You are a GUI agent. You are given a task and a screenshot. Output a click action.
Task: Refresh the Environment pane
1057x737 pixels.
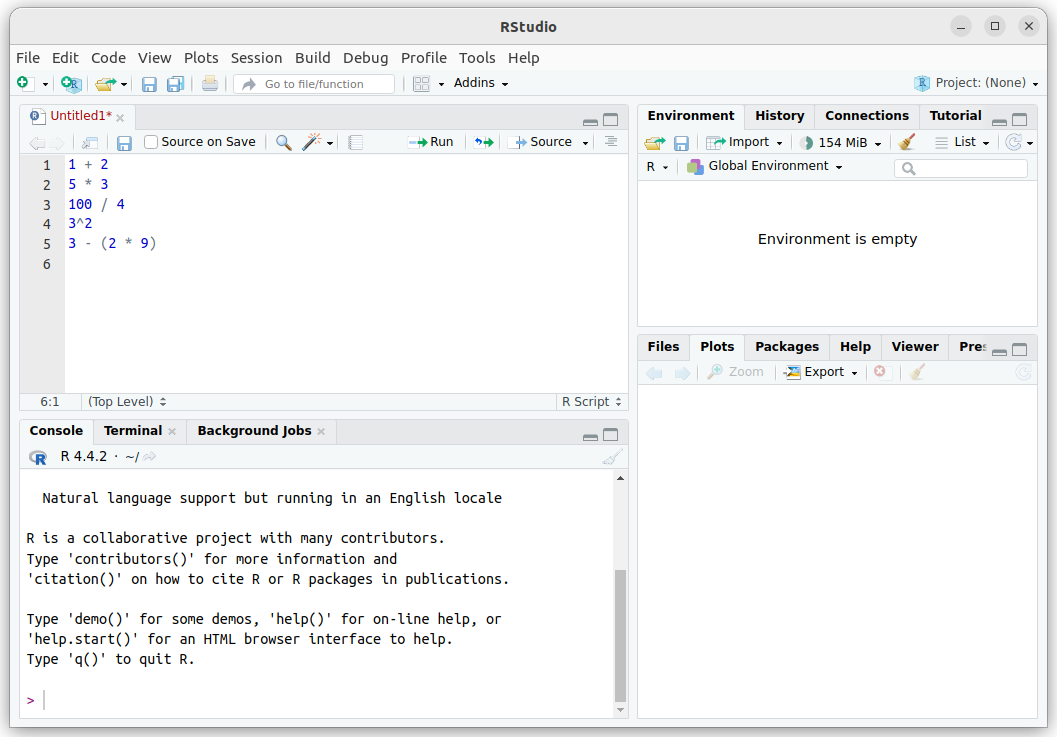pos(1013,142)
